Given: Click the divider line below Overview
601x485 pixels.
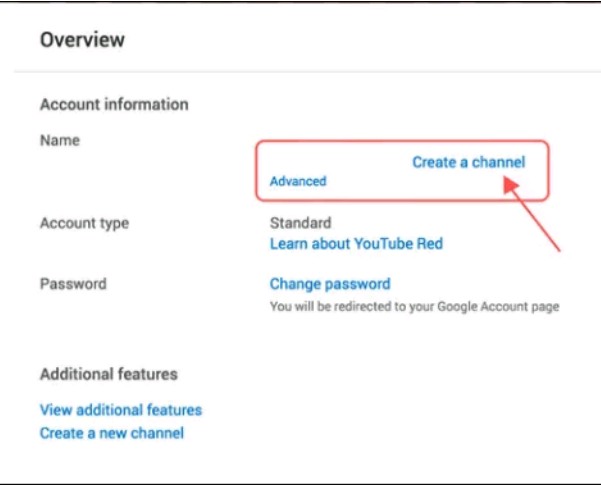Looking at the screenshot, I should (300, 72).
